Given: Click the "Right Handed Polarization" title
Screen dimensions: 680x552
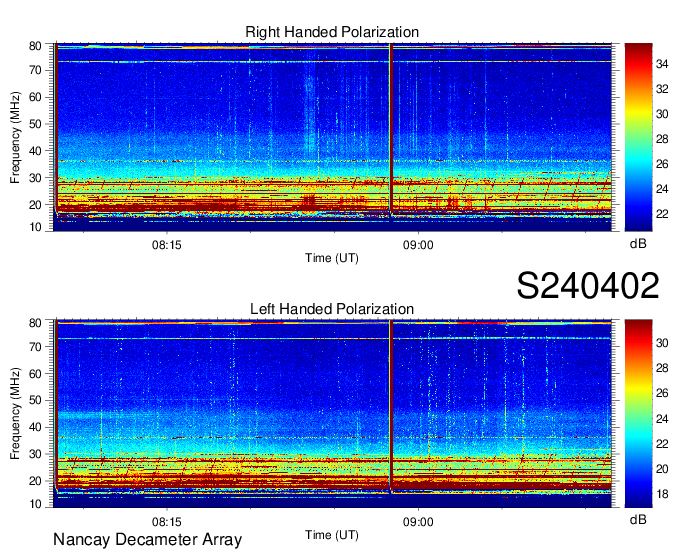Looking at the screenshot, I should coord(332,32).
